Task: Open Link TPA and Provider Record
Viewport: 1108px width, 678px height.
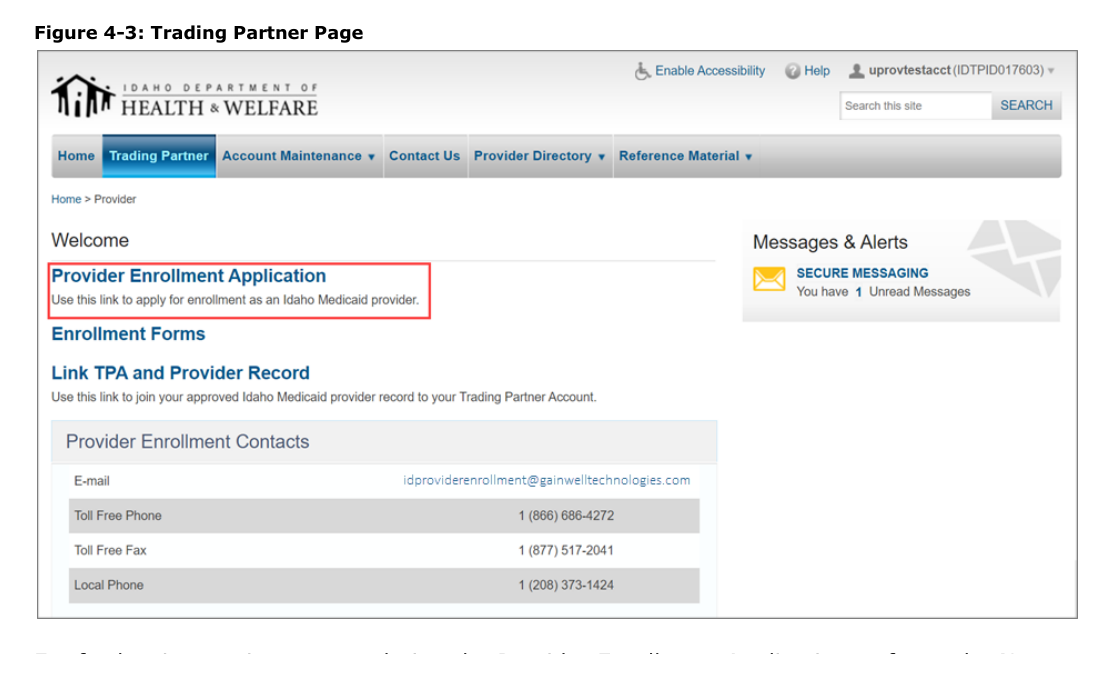Action: [x=180, y=373]
